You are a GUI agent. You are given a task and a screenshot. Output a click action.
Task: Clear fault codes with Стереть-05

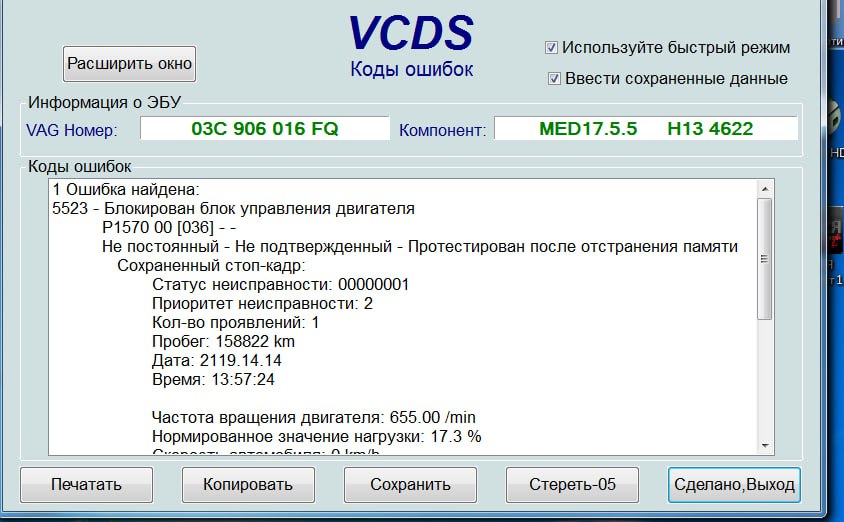(x=572, y=484)
